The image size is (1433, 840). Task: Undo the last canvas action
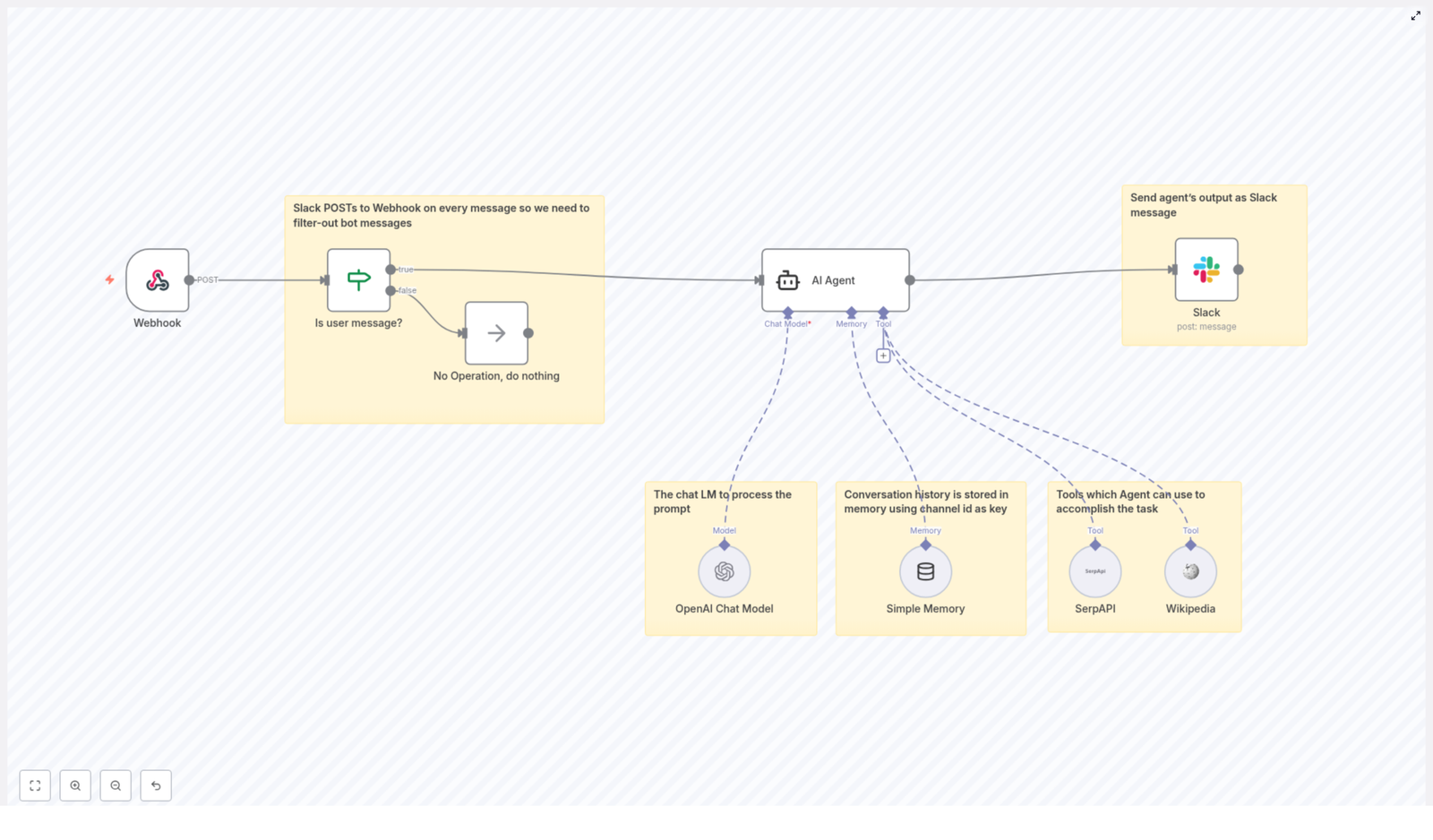(x=156, y=785)
